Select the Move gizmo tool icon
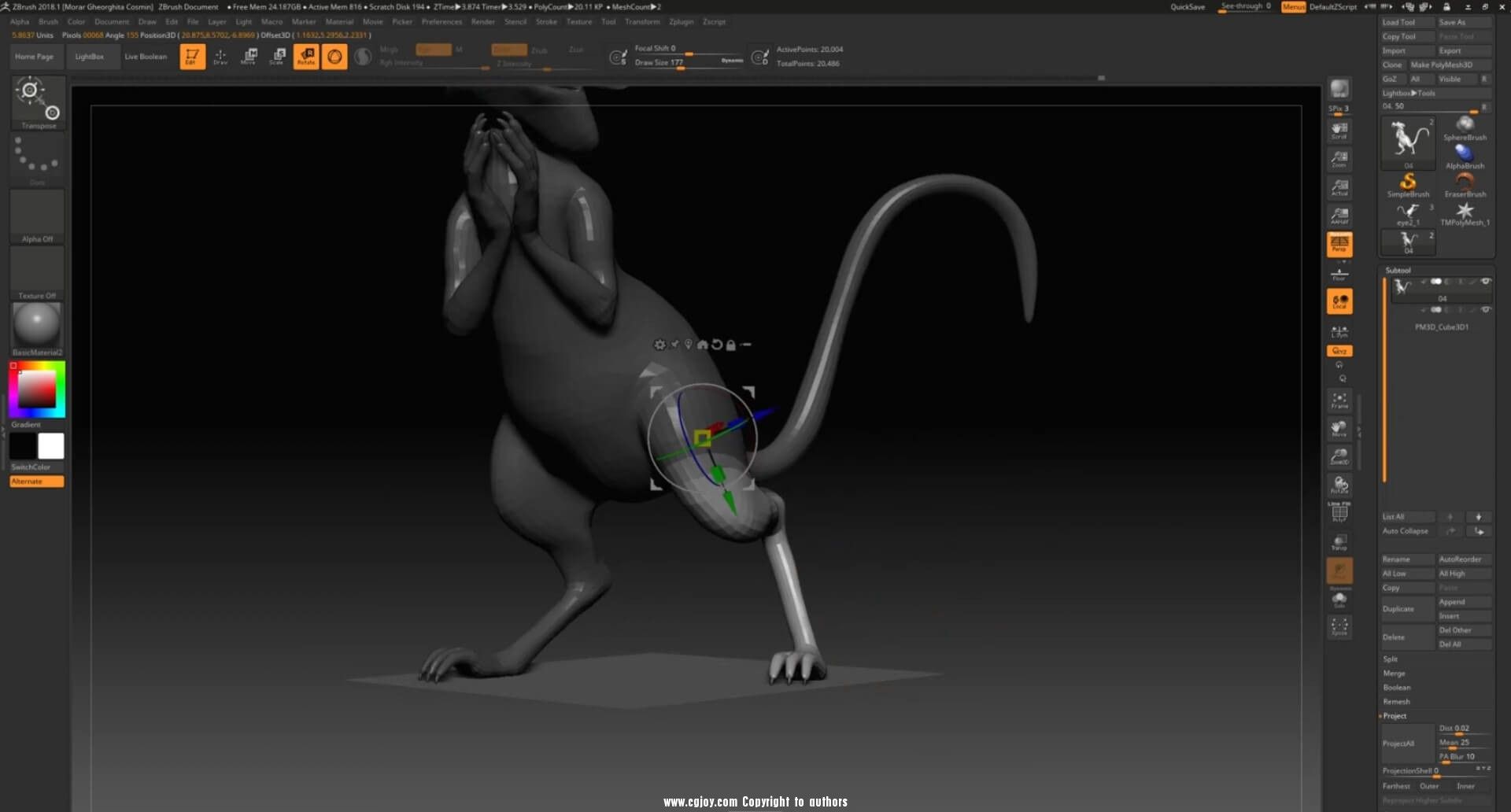Viewport: 1511px width, 812px height. pyautogui.click(x=249, y=57)
